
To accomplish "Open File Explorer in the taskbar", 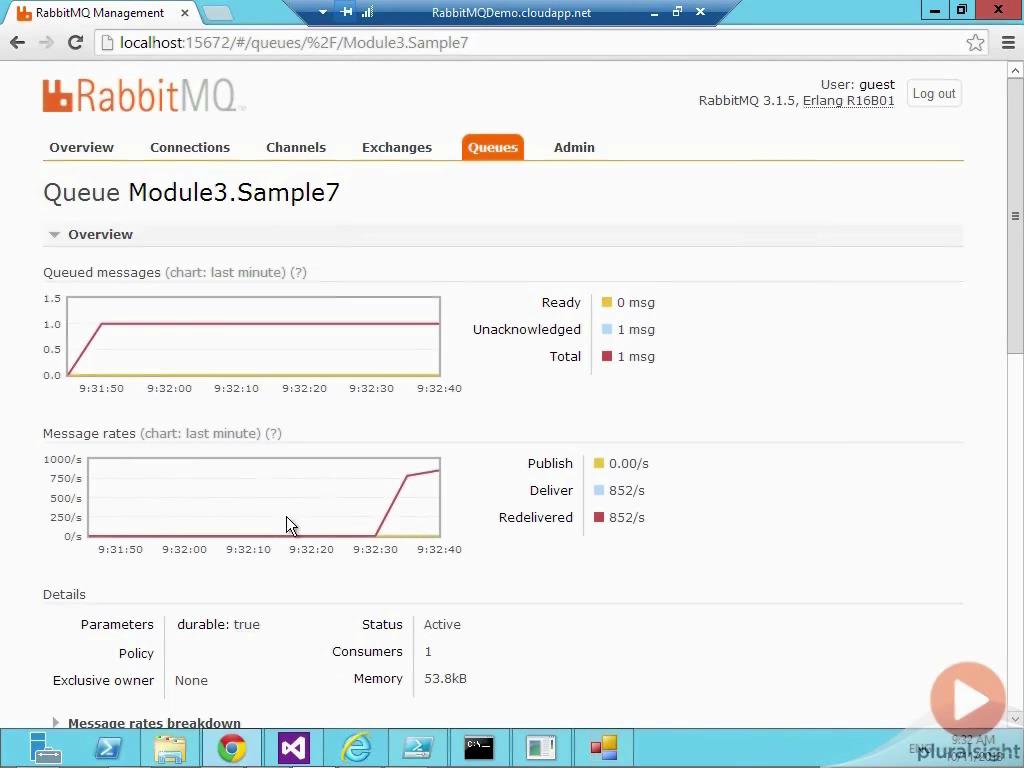I will point(170,748).
